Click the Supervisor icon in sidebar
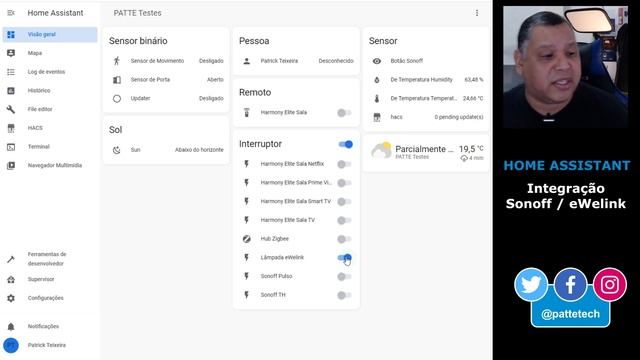640x360 pixels. tap(11, 280)
